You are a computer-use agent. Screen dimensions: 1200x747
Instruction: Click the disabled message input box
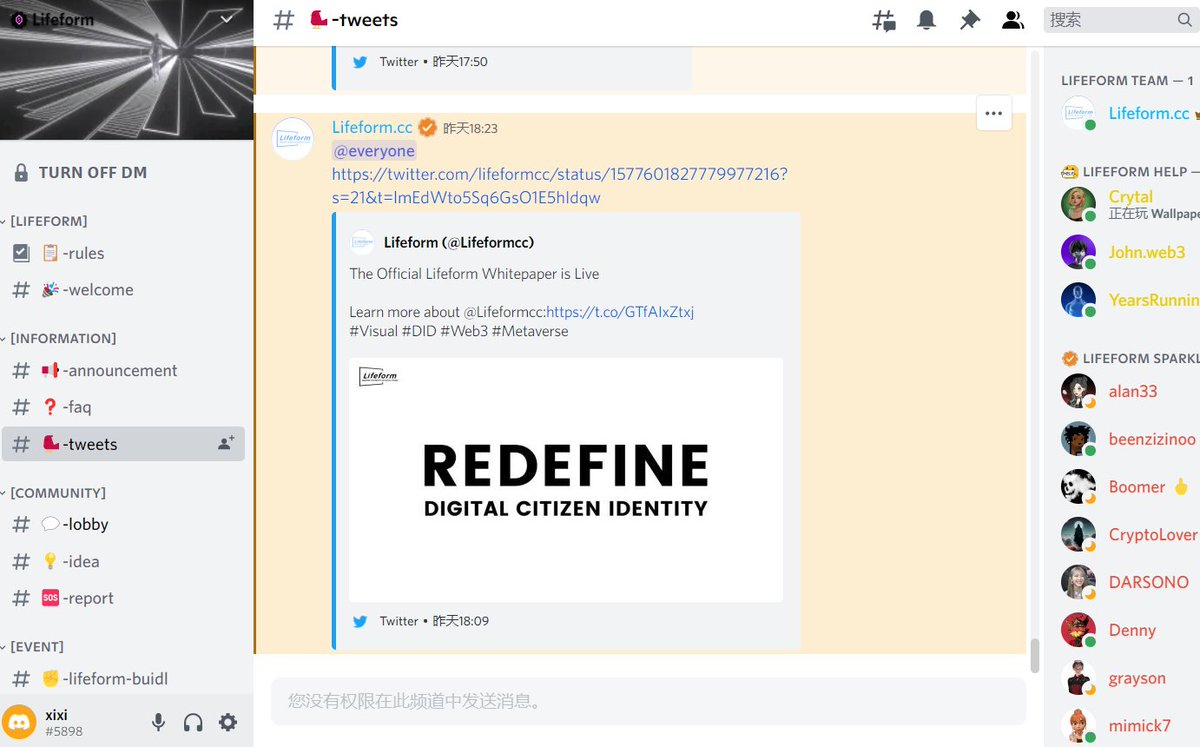(648, 701)
